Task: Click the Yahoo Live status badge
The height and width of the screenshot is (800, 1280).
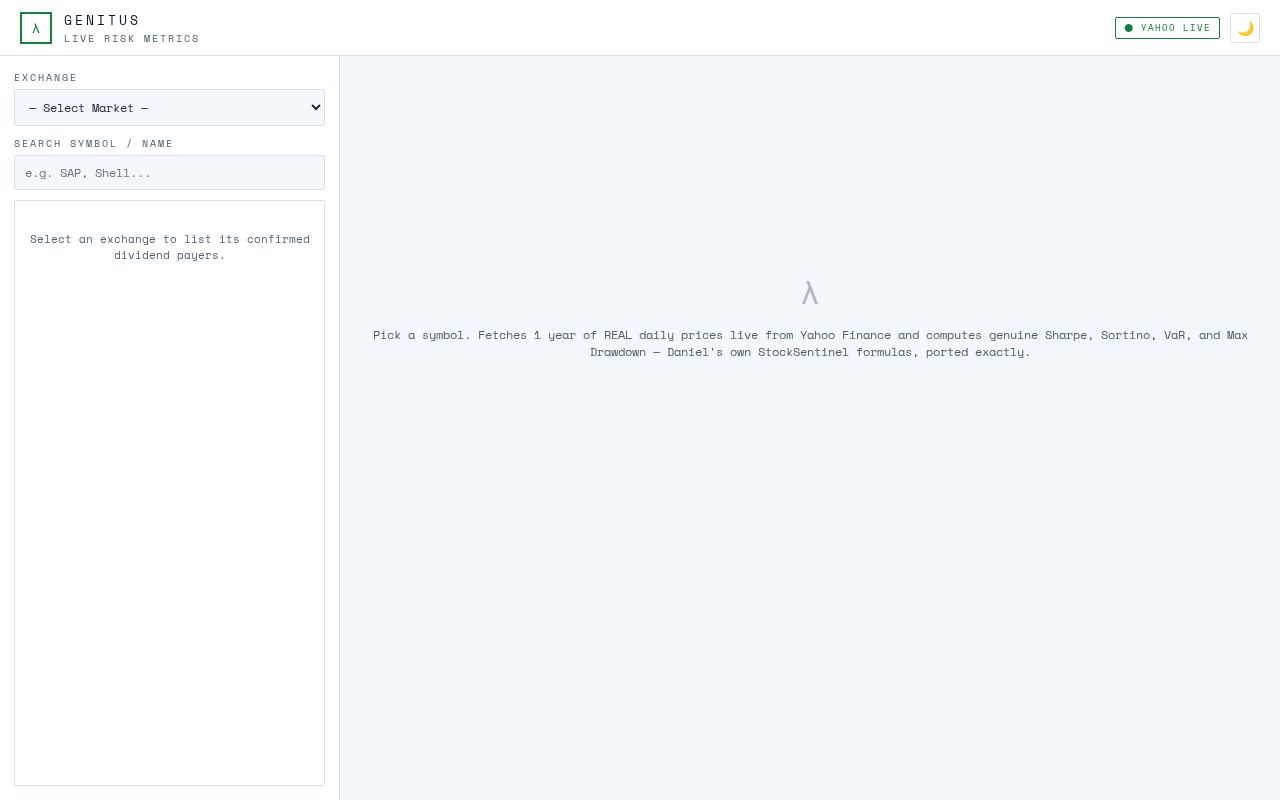Action: click(1167, 28)
